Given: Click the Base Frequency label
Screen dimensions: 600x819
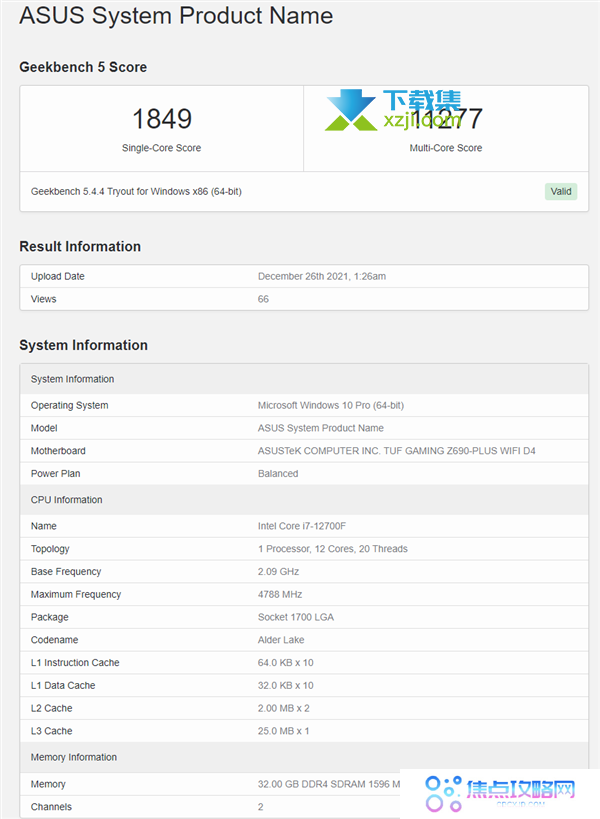Looking at the screenshot, I should click(66, 572).
